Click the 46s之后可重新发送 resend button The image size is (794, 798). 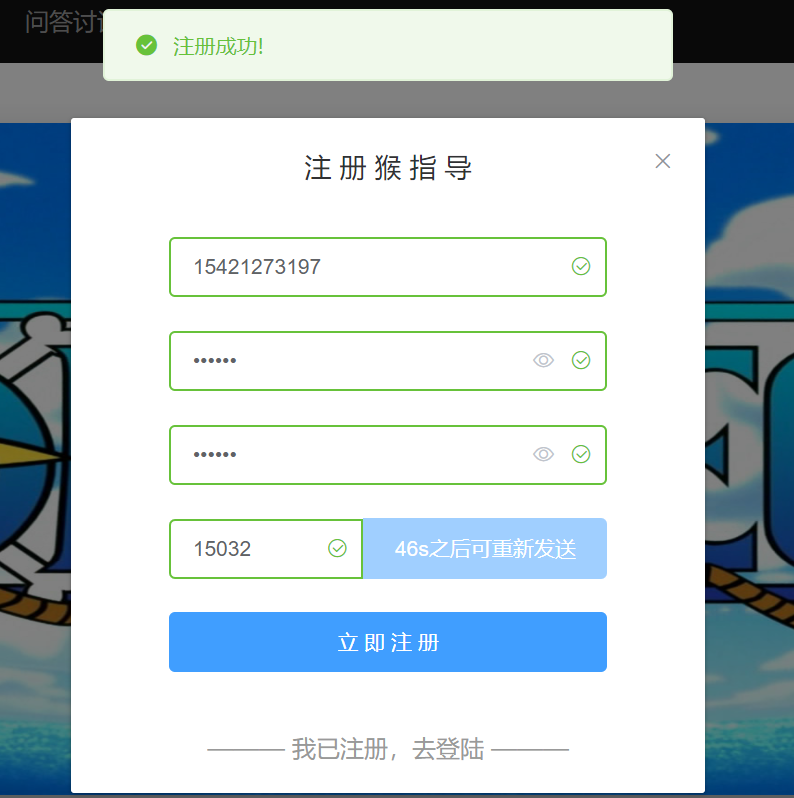click(485, 549)
